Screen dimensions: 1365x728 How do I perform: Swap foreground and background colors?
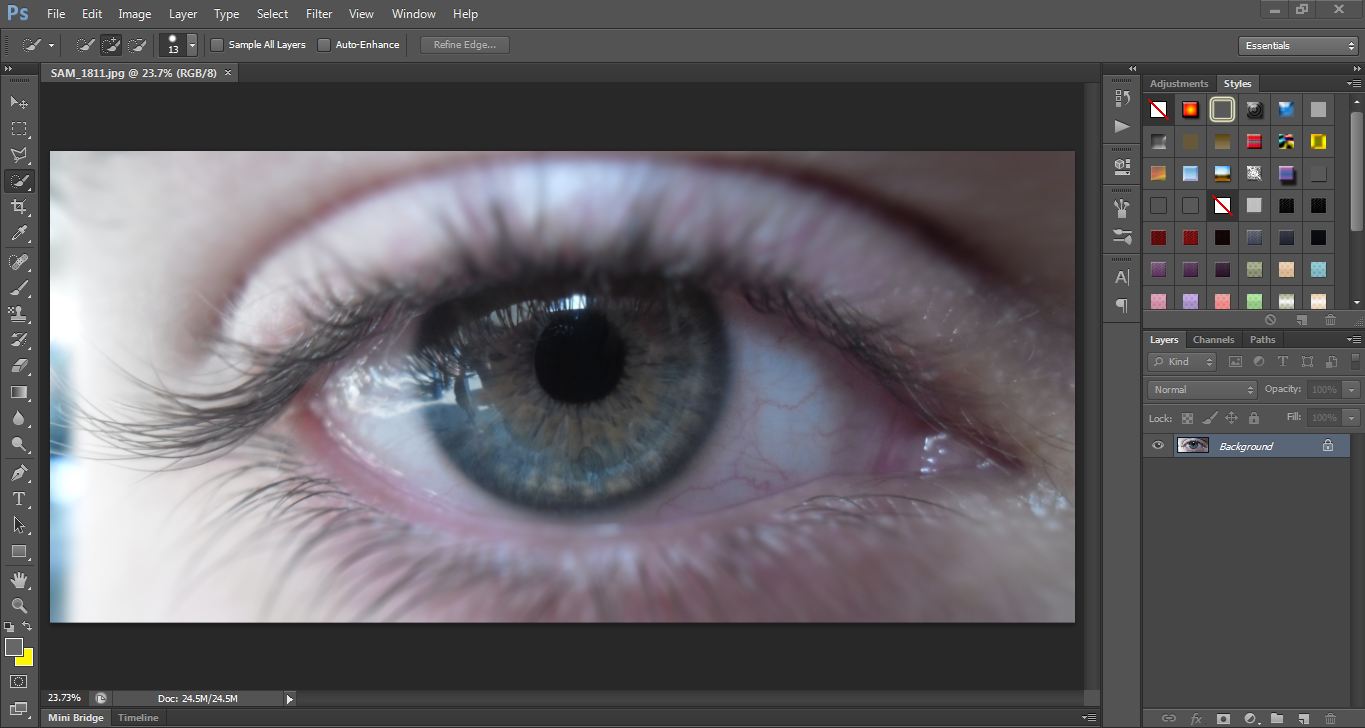coord(27,627)
